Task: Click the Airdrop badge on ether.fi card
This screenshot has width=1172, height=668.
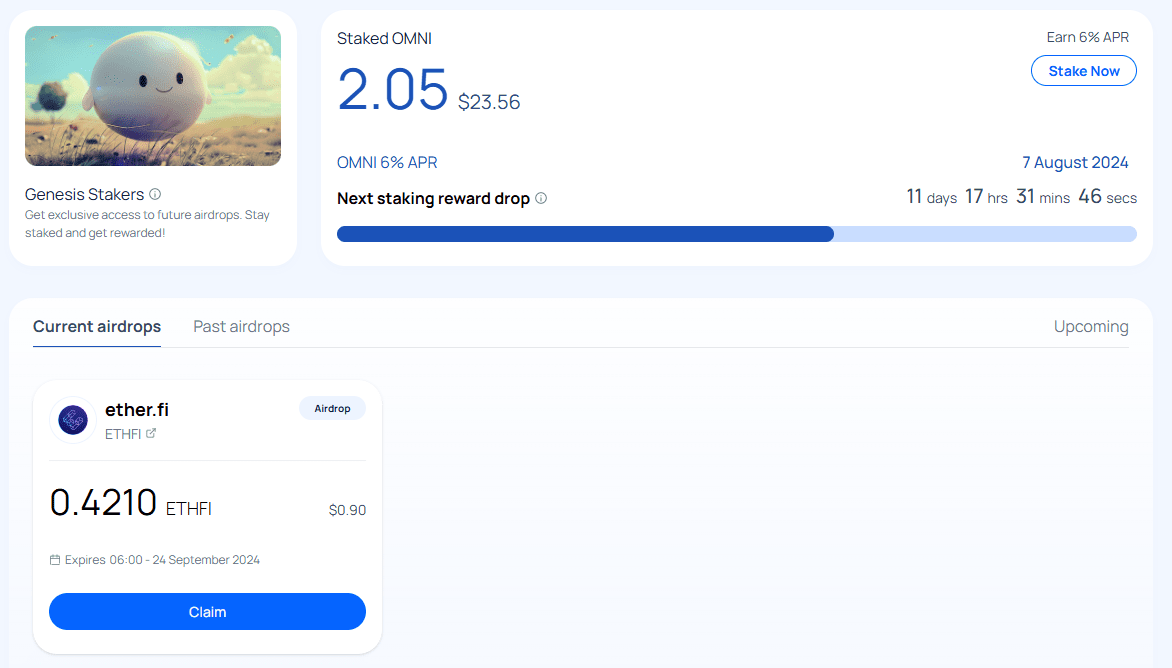Action: 332,408
